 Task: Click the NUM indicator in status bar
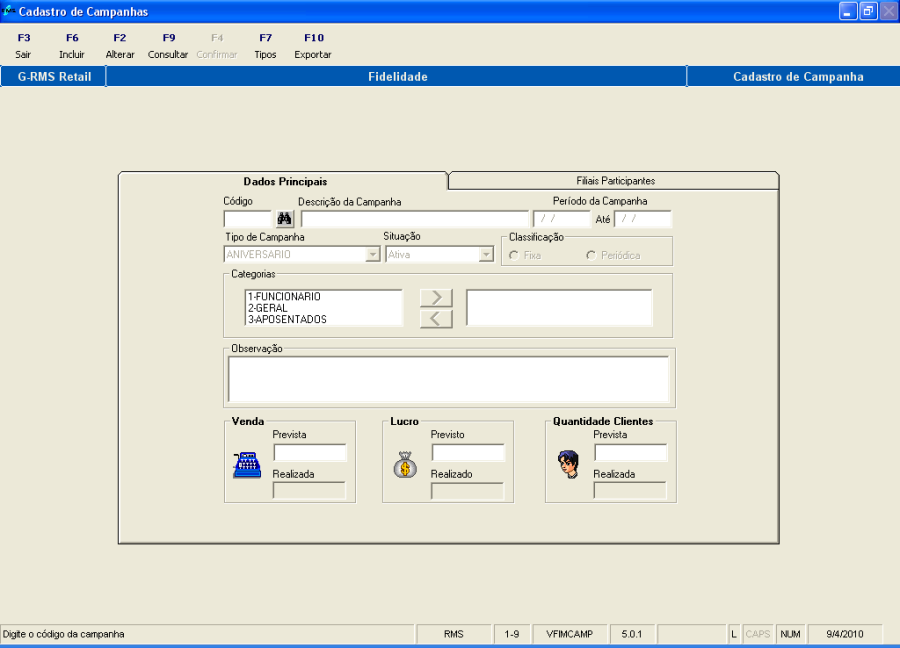[x=790, y=634]
